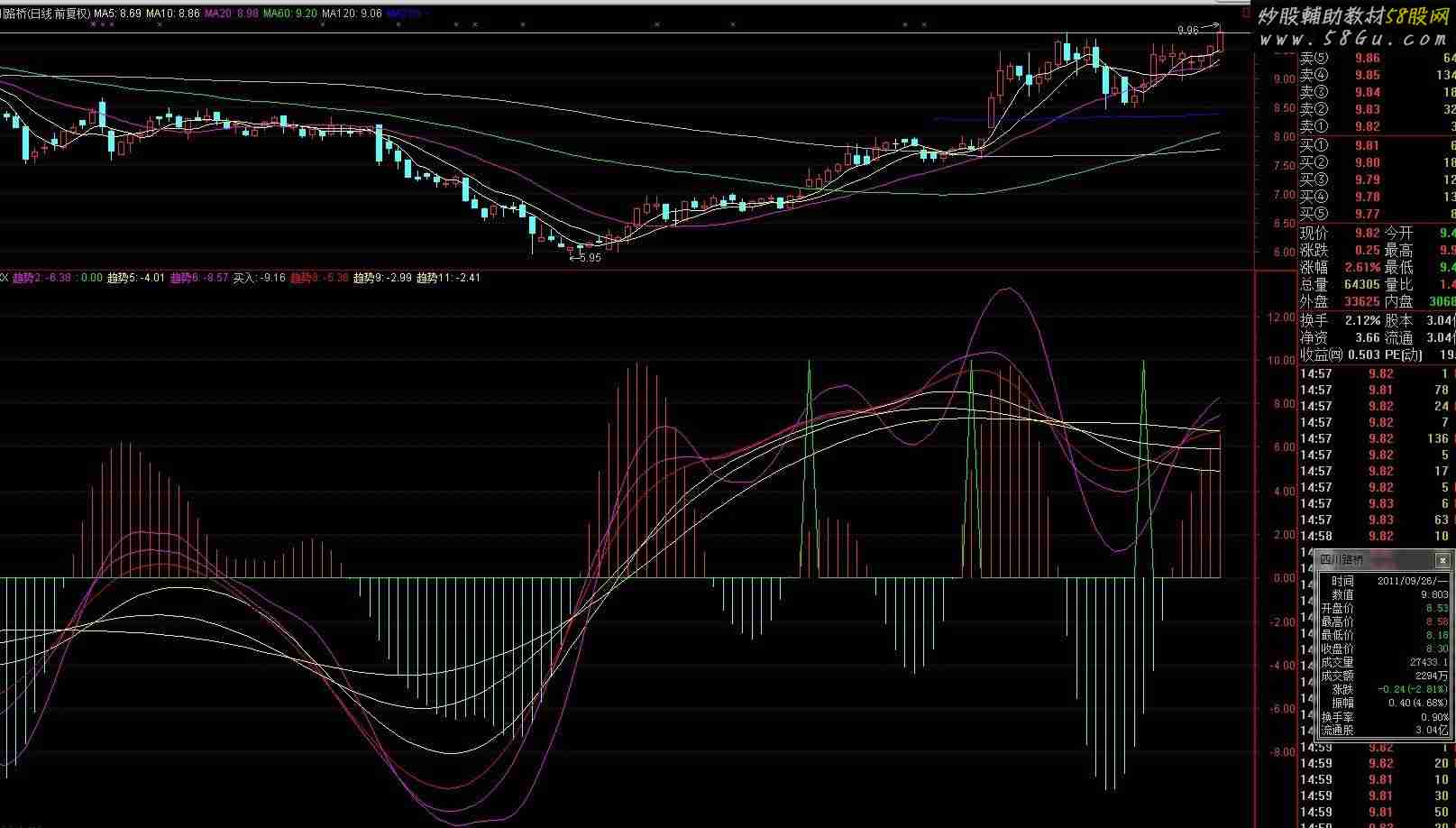The image size is (1456, 828).
Task: Click the 数值 9.803 row in popup
Action: click(x=1384, y=594)
